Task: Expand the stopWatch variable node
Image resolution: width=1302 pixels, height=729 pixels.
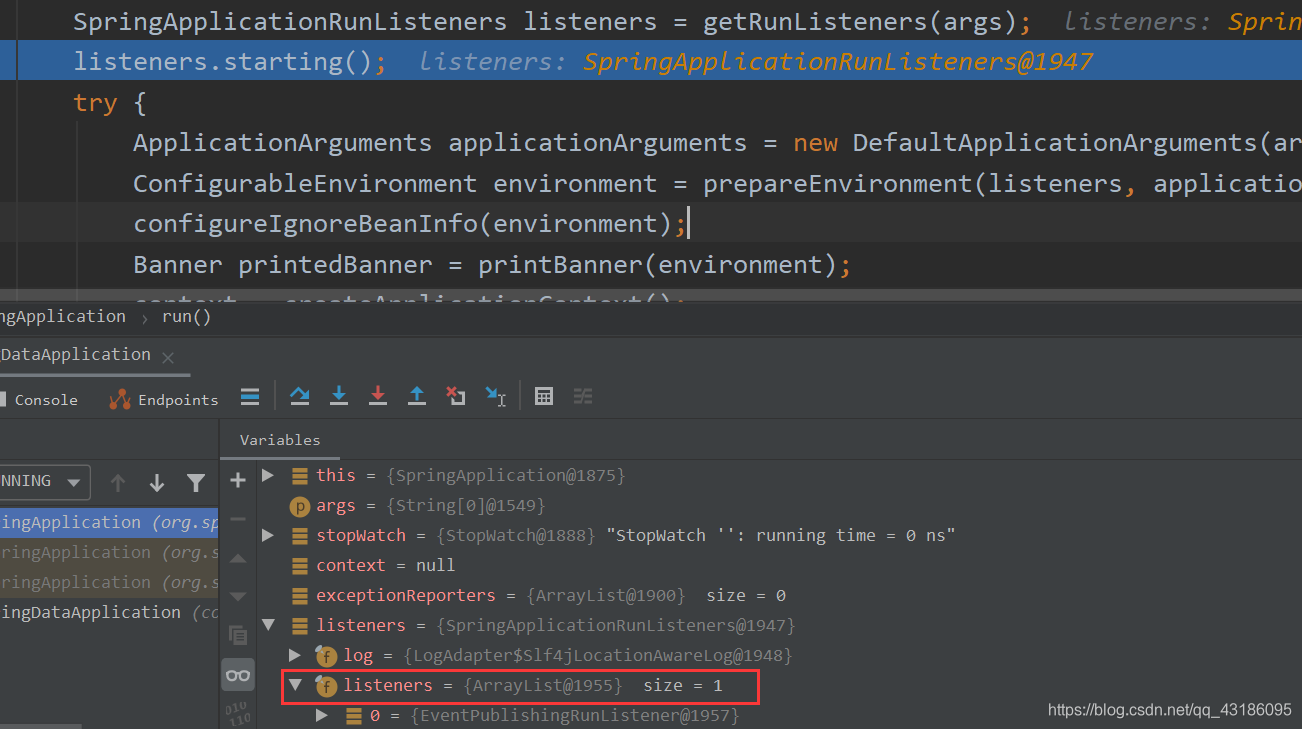Action: 268,535
